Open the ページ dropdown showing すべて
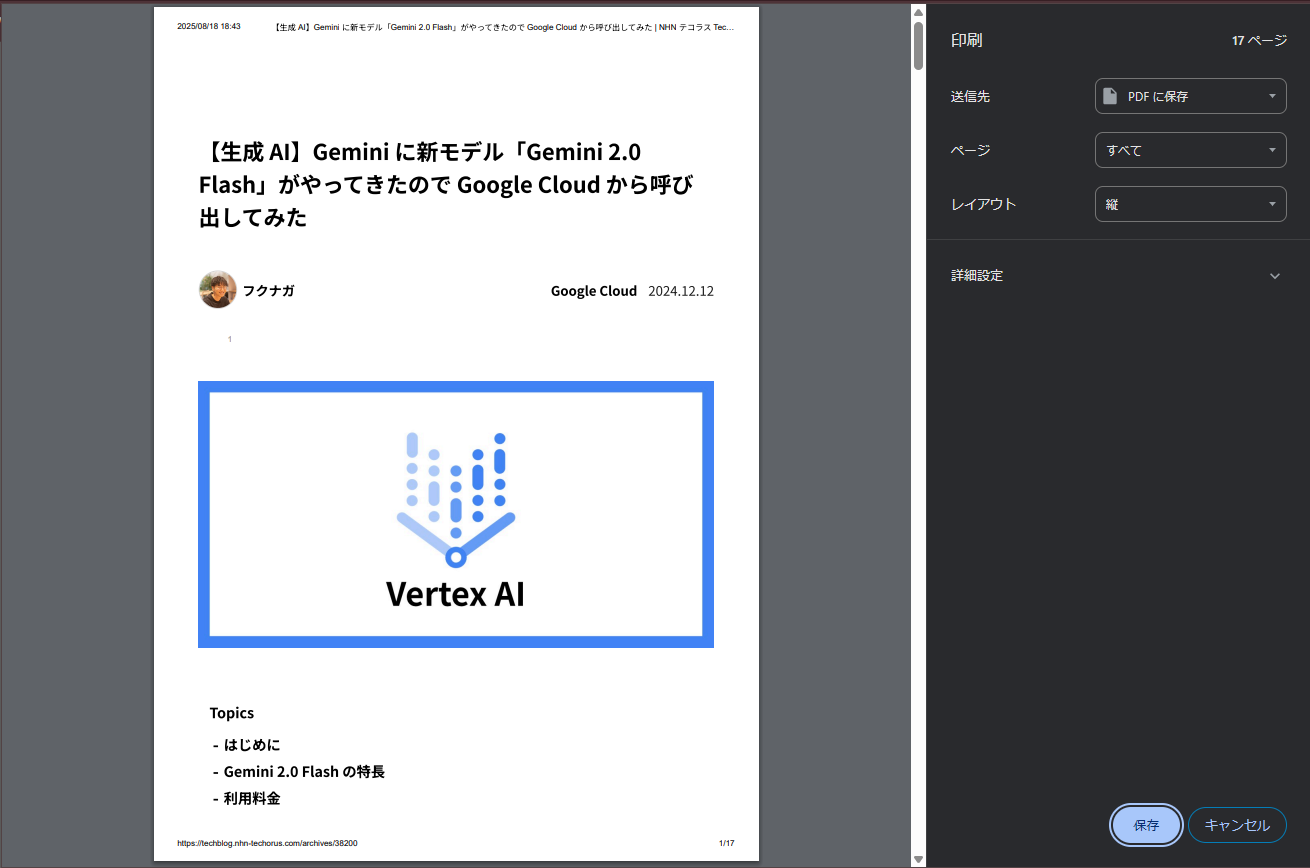This screenshot has height=868, width=1310. (1190, 150)
